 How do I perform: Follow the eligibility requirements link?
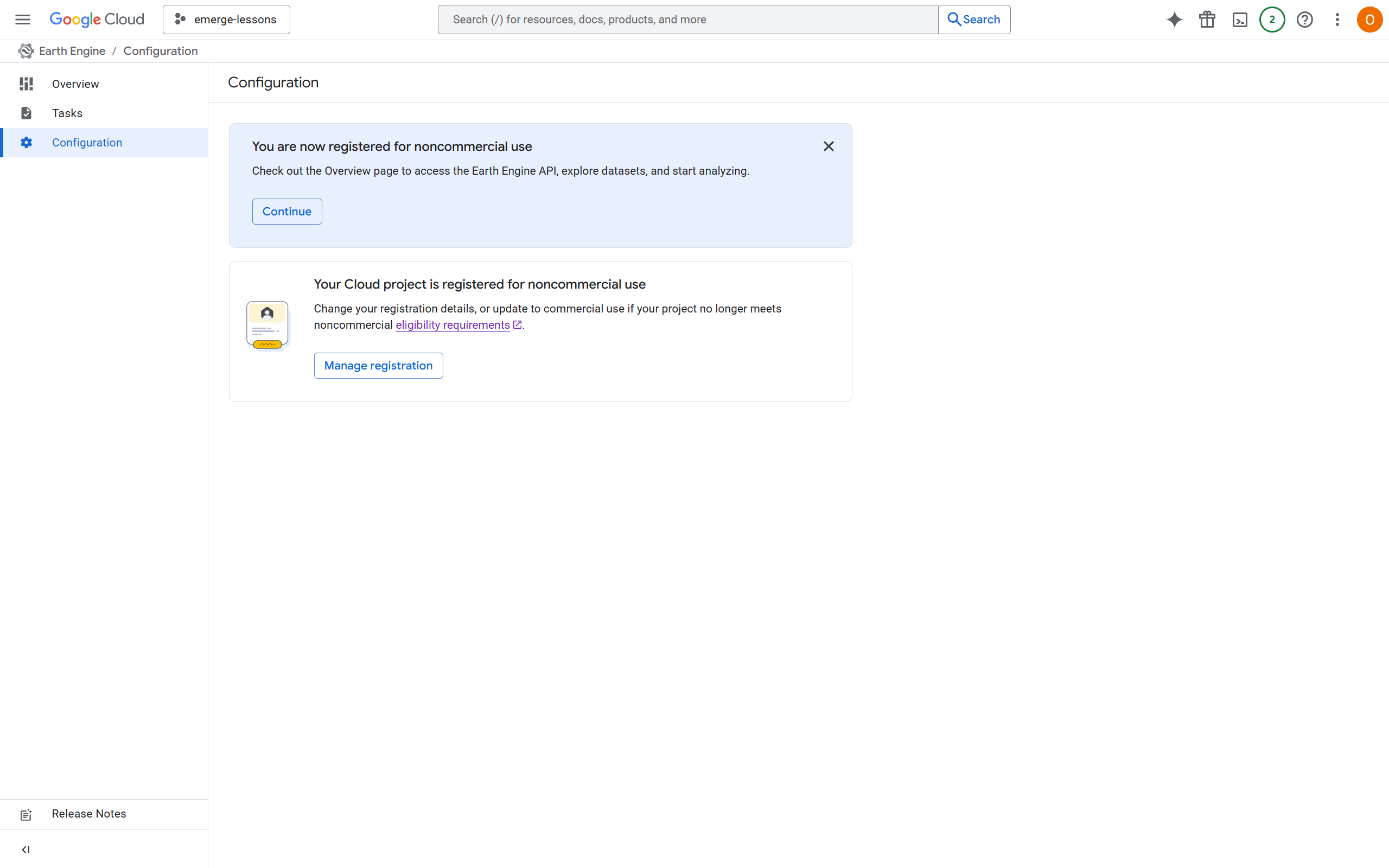click(x=453, y=325)
